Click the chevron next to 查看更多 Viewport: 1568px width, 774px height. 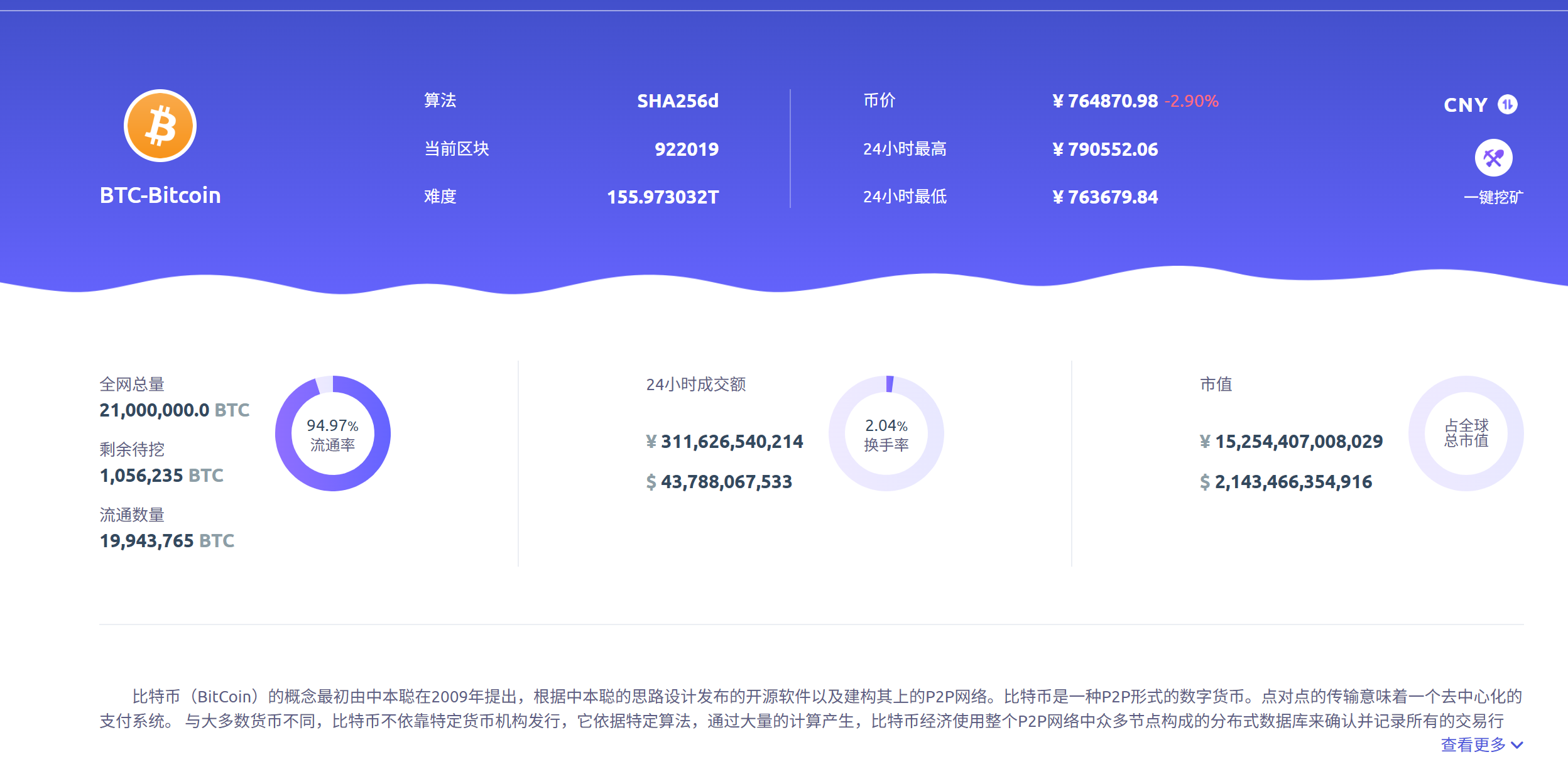click(x=1517, y=745)
